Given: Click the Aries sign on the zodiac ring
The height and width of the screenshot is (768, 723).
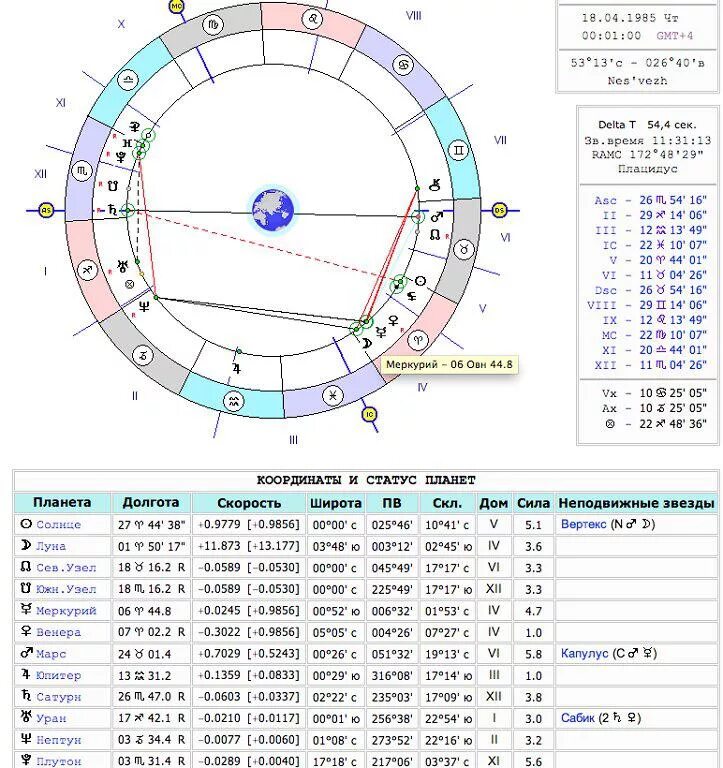Looking at the screenshot, I should (418, 340).
